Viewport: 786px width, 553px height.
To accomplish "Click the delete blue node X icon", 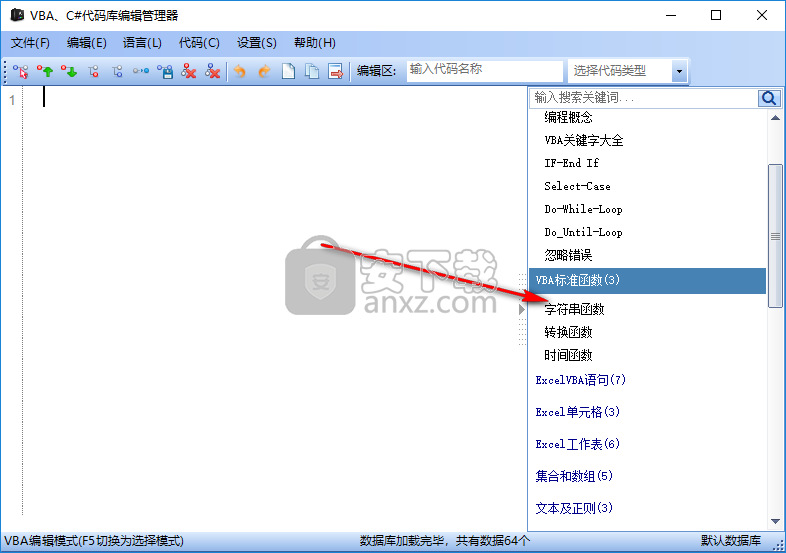I will (x=213, y=72).
